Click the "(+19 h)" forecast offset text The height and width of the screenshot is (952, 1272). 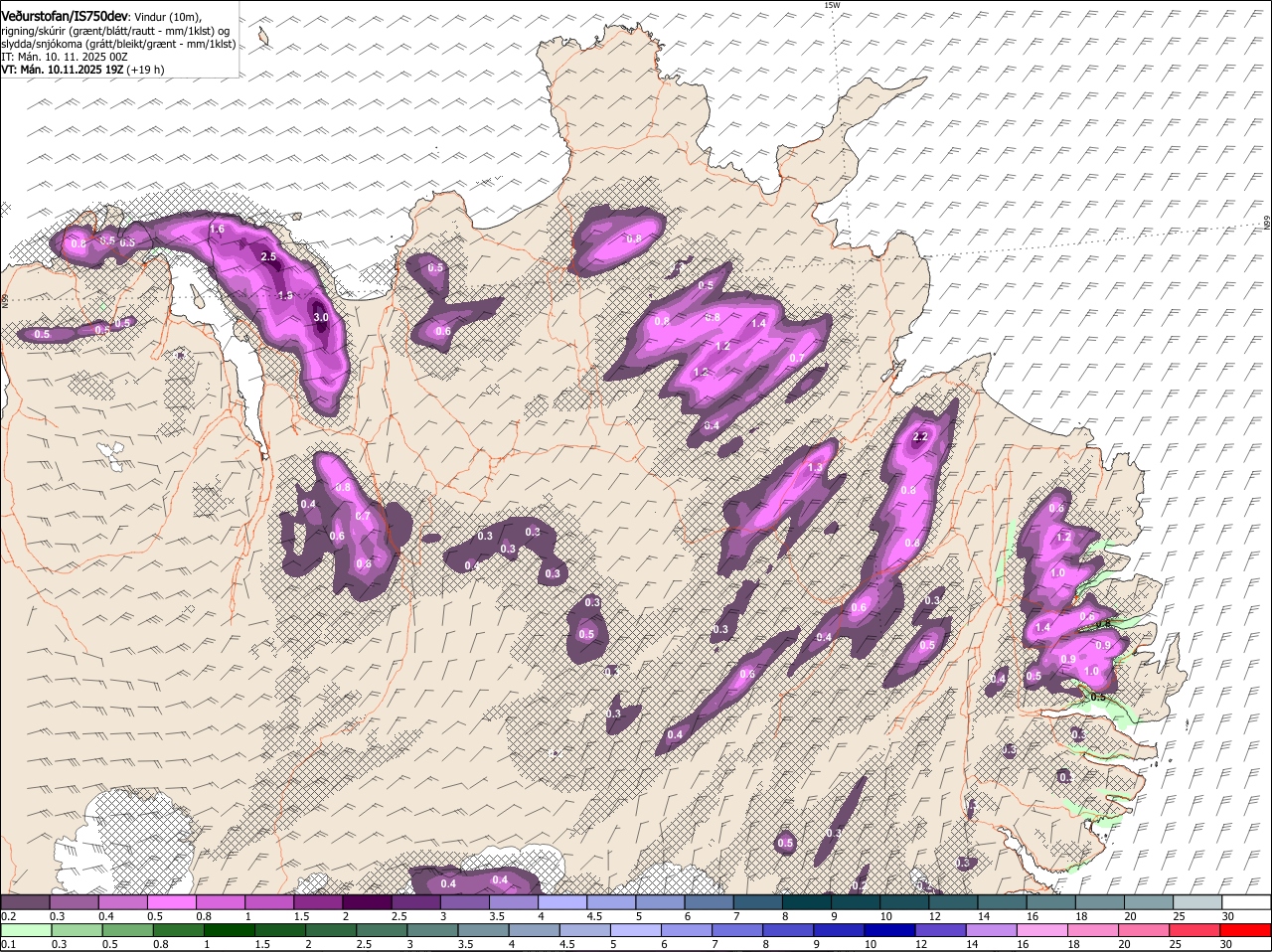tap(145, 70)
